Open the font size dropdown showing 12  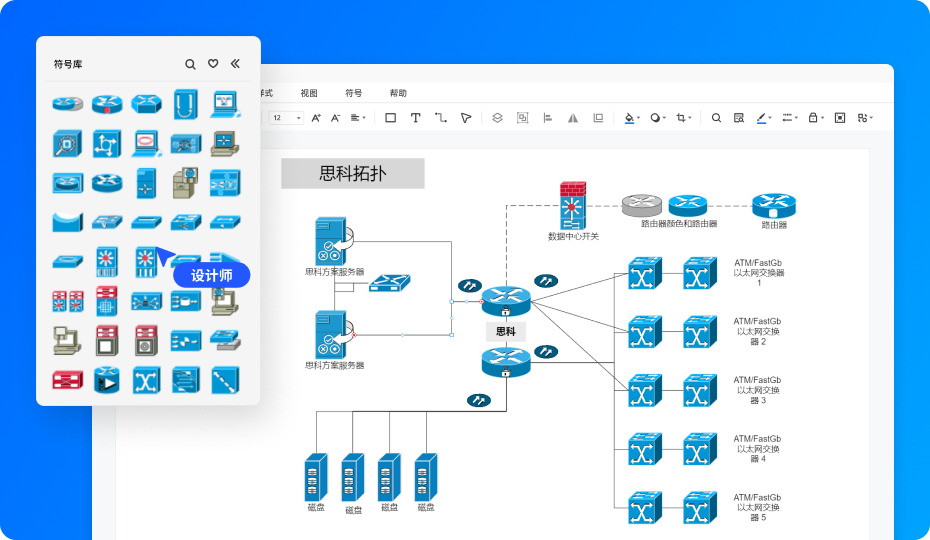coord(285,118)
